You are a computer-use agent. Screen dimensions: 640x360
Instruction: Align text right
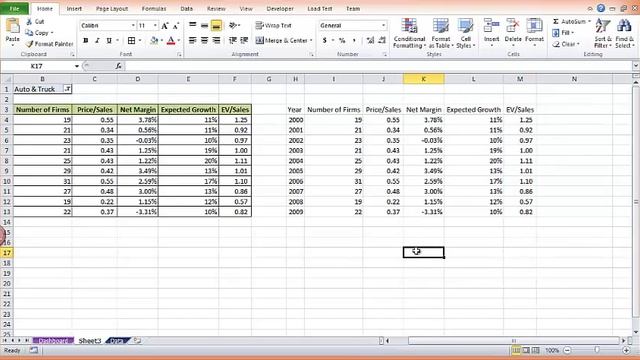tap(216, 40)
